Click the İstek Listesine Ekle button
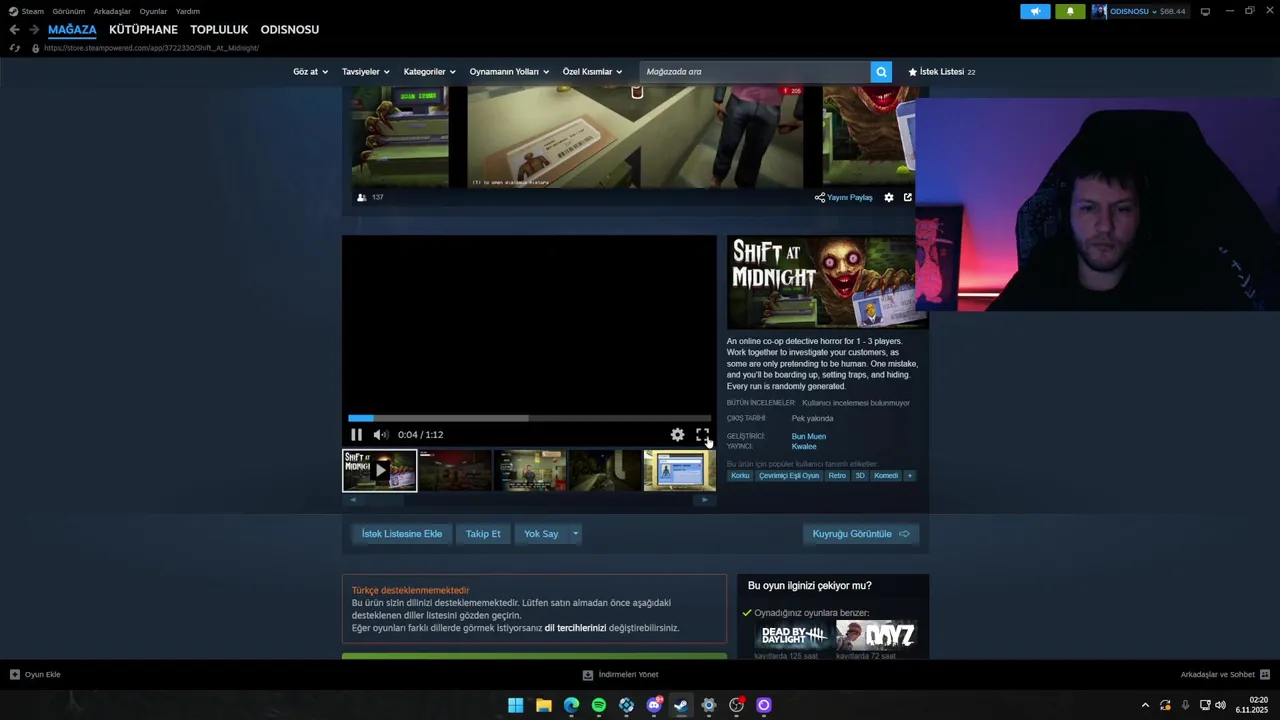This screenshot has width=1280, height=720. coord(402,534)
